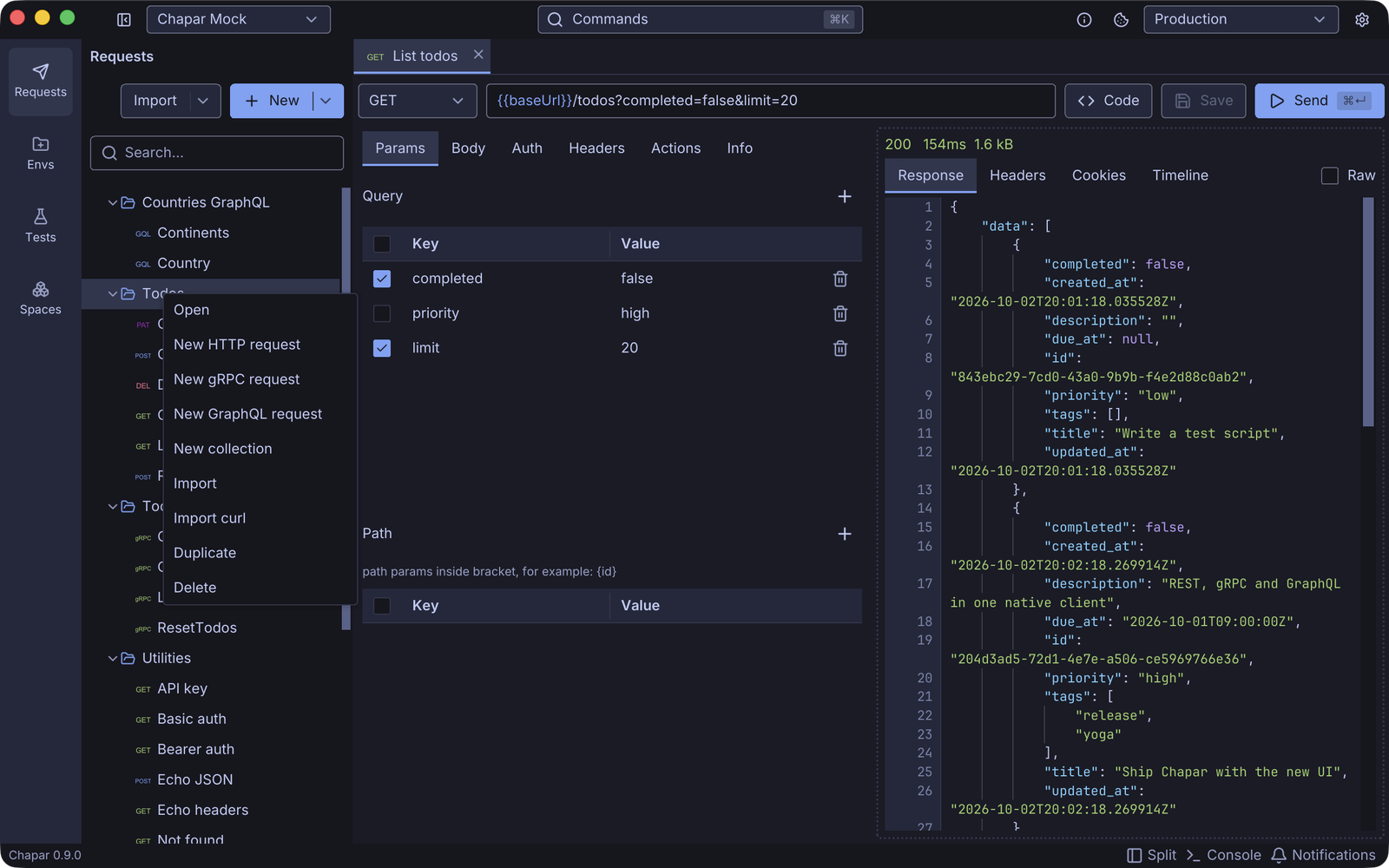1389x868 pixels.
Task: Open the Spaces sidebar section
Action: [41, 299]
